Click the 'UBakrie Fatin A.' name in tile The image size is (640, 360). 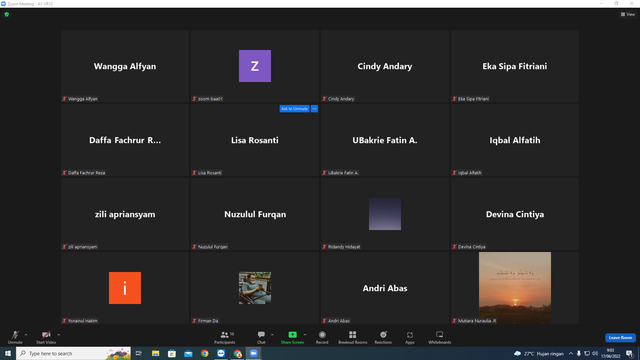[384, 140]
